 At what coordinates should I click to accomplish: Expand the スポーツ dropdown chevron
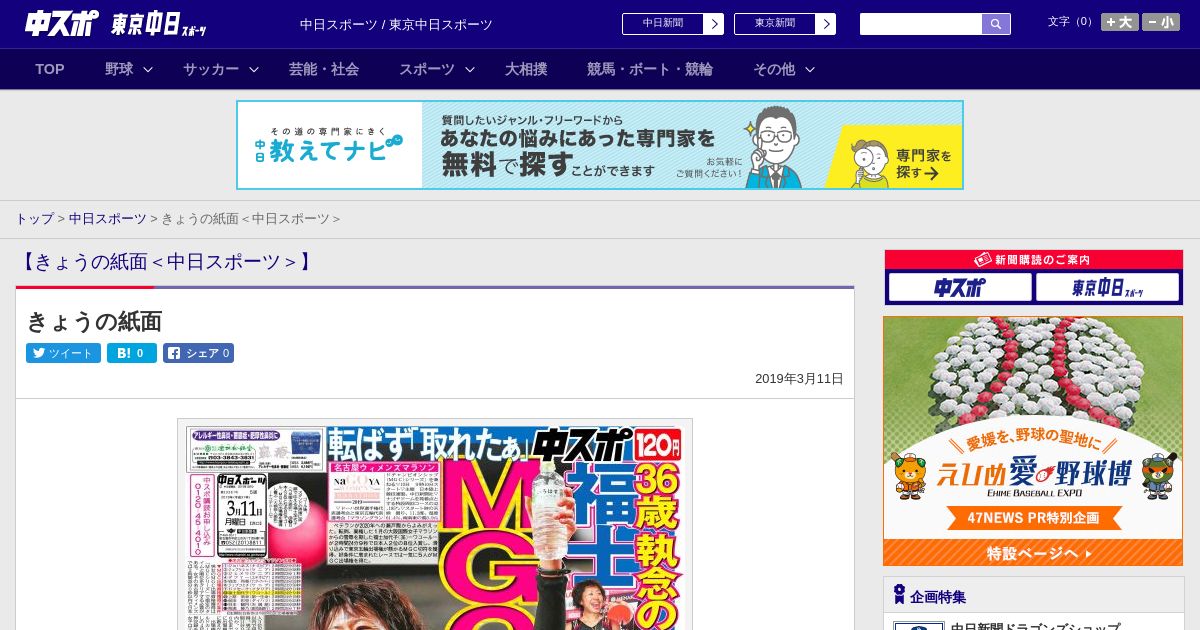[x=470, y=69]
